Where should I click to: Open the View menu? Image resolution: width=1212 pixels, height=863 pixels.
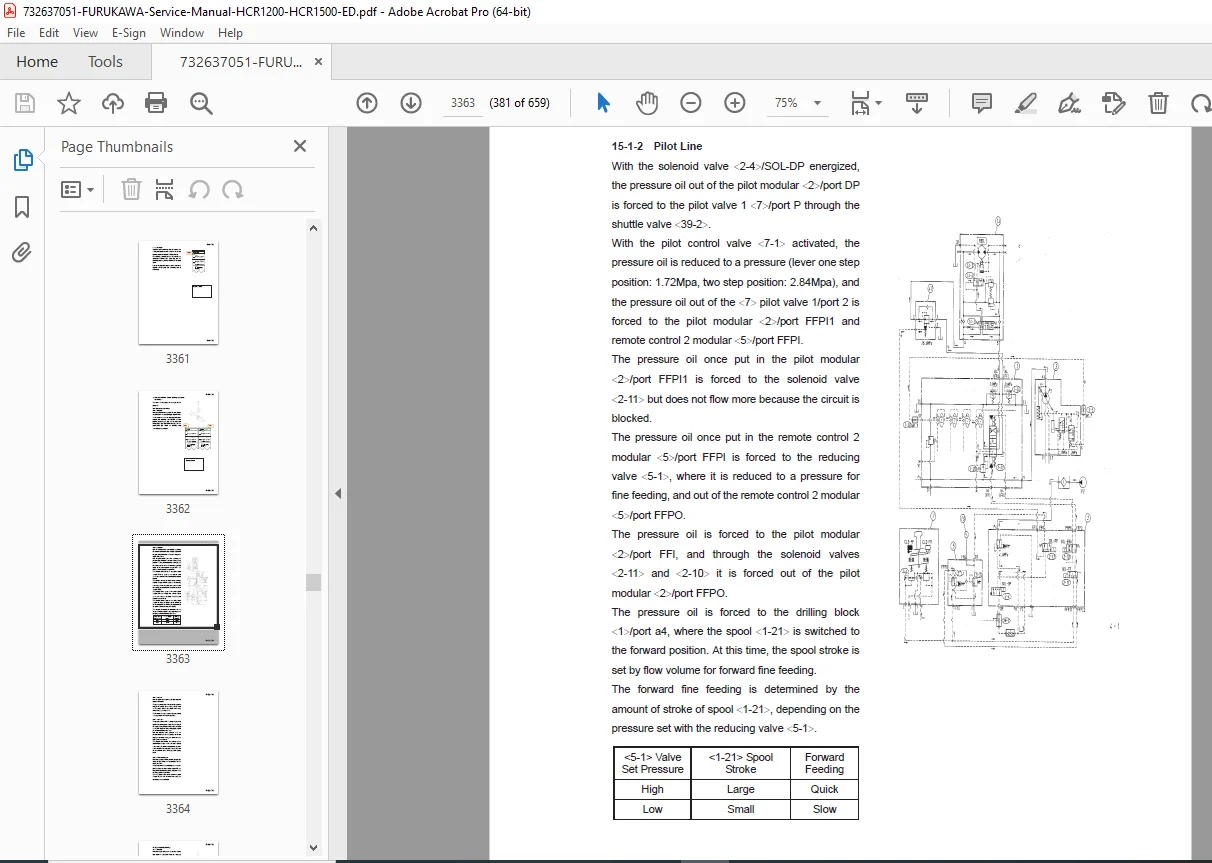[85, 33]
